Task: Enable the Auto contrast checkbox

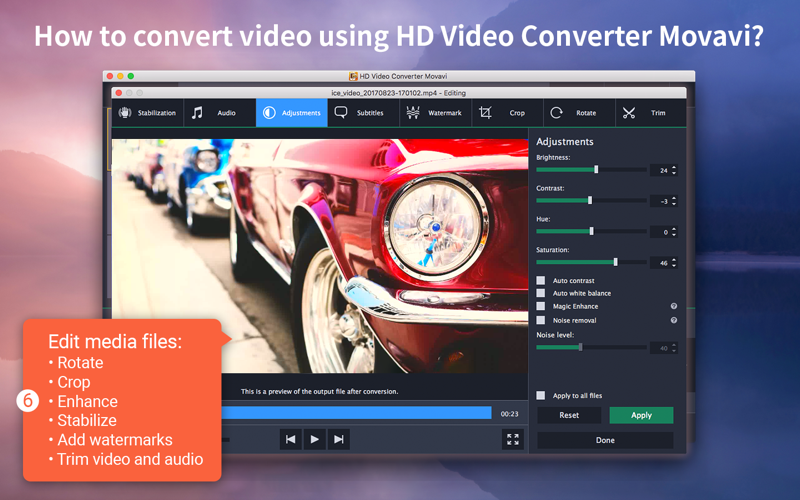Action: 541,281
